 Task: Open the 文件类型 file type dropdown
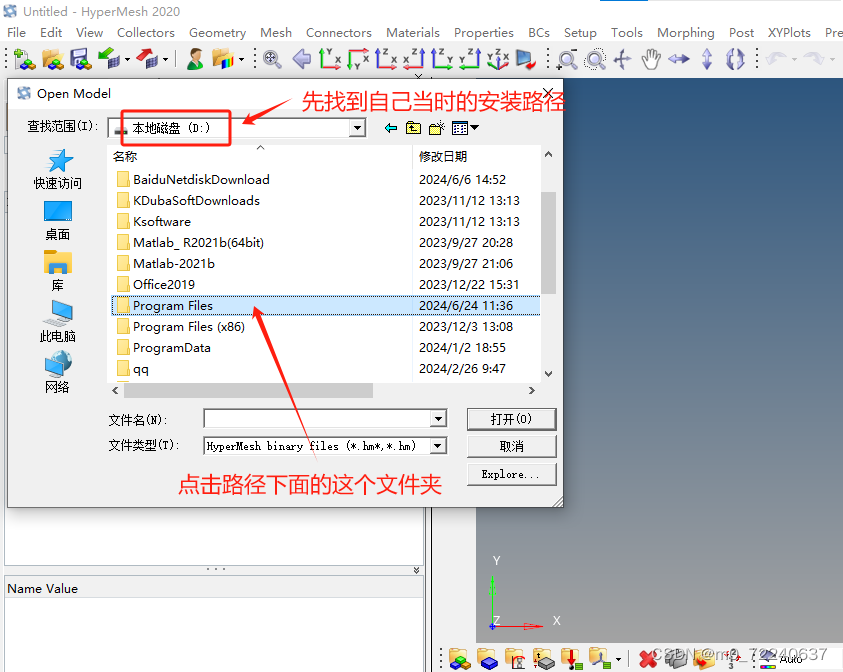[x=436, y=446]
